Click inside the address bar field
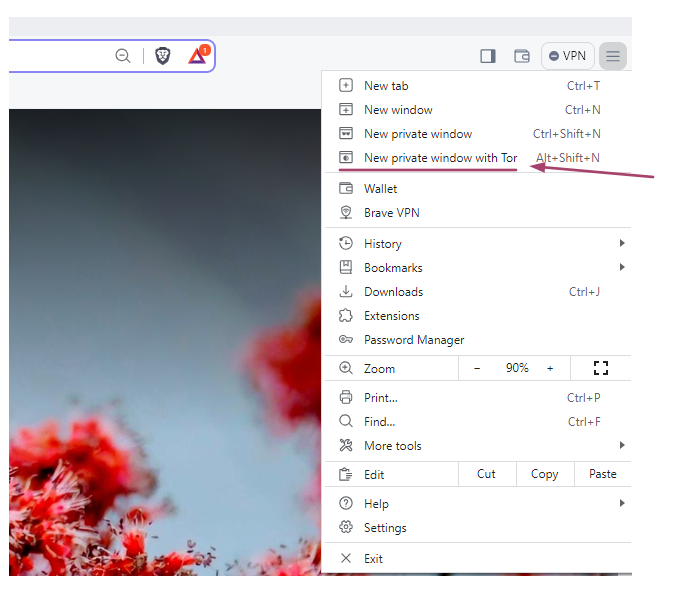 (x=60, y=56)
